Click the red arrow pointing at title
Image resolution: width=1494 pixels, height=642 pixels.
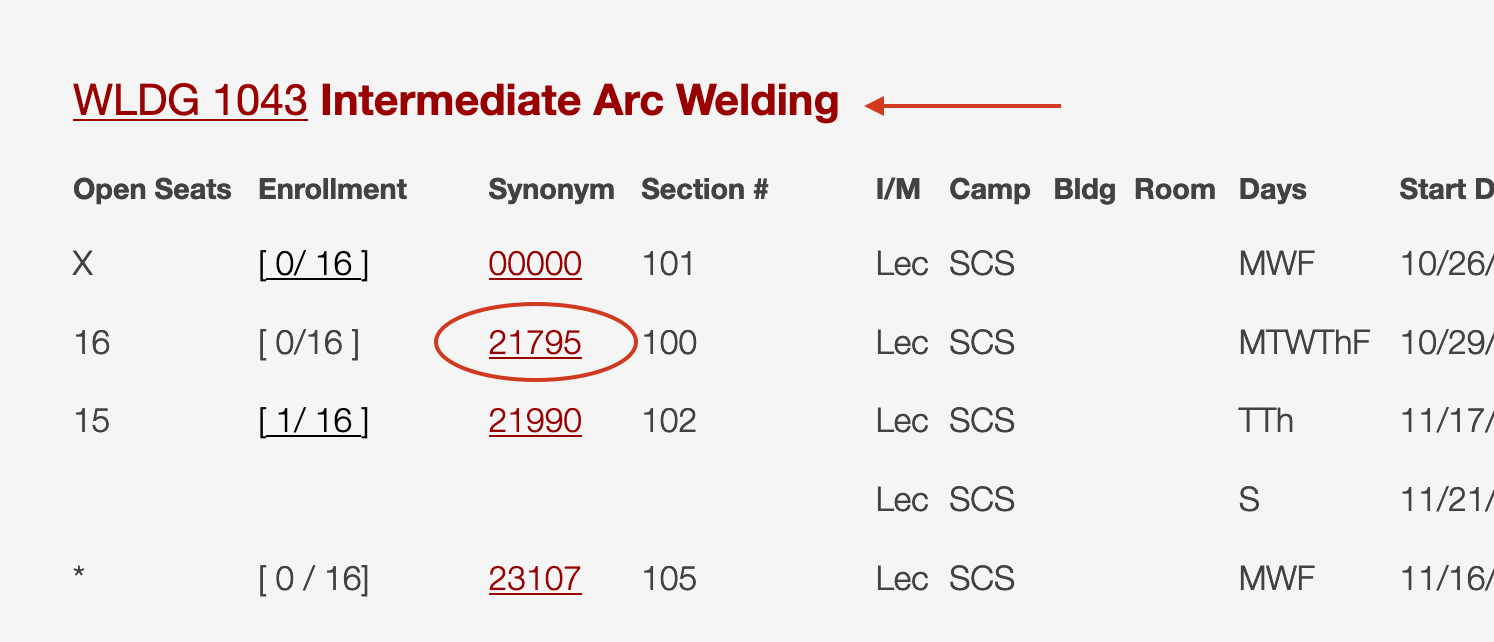(x=962, y=105)
